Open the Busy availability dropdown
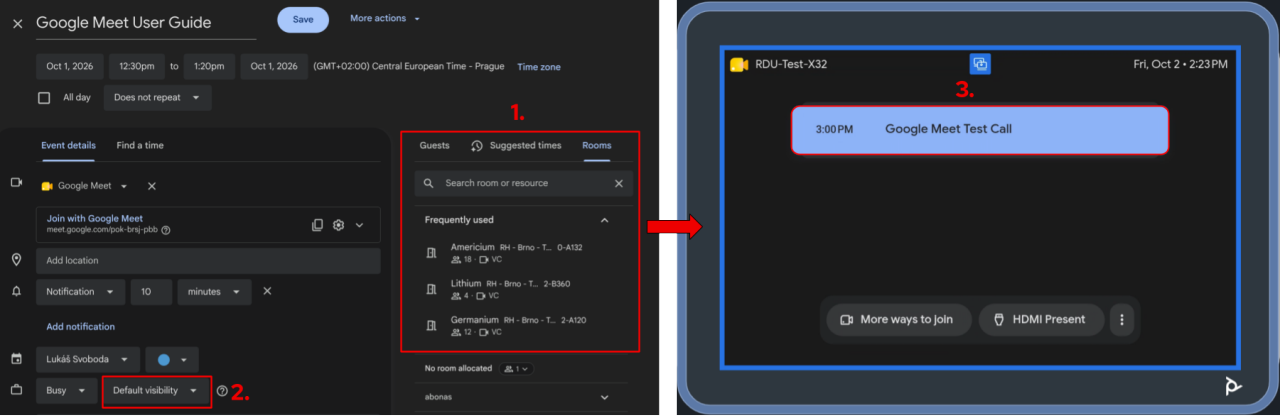The width and height of the screenshot is (1280, 418). (67, 390)
